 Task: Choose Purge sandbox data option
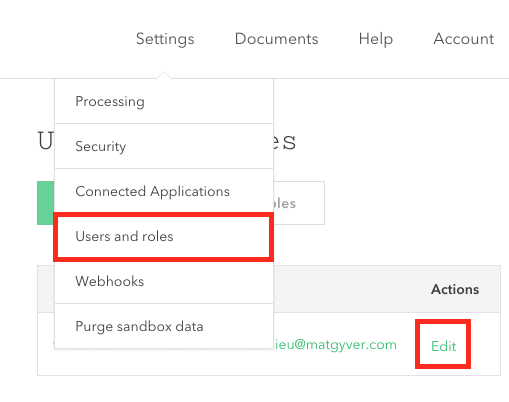[164, 326]
